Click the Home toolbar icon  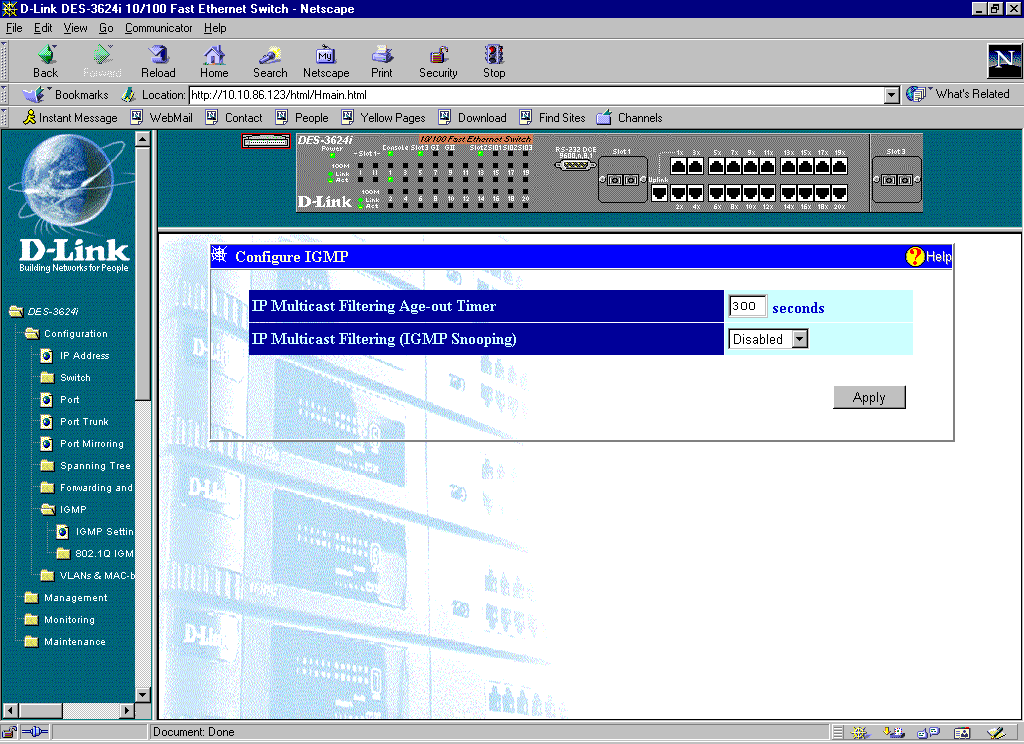(214, 56)
